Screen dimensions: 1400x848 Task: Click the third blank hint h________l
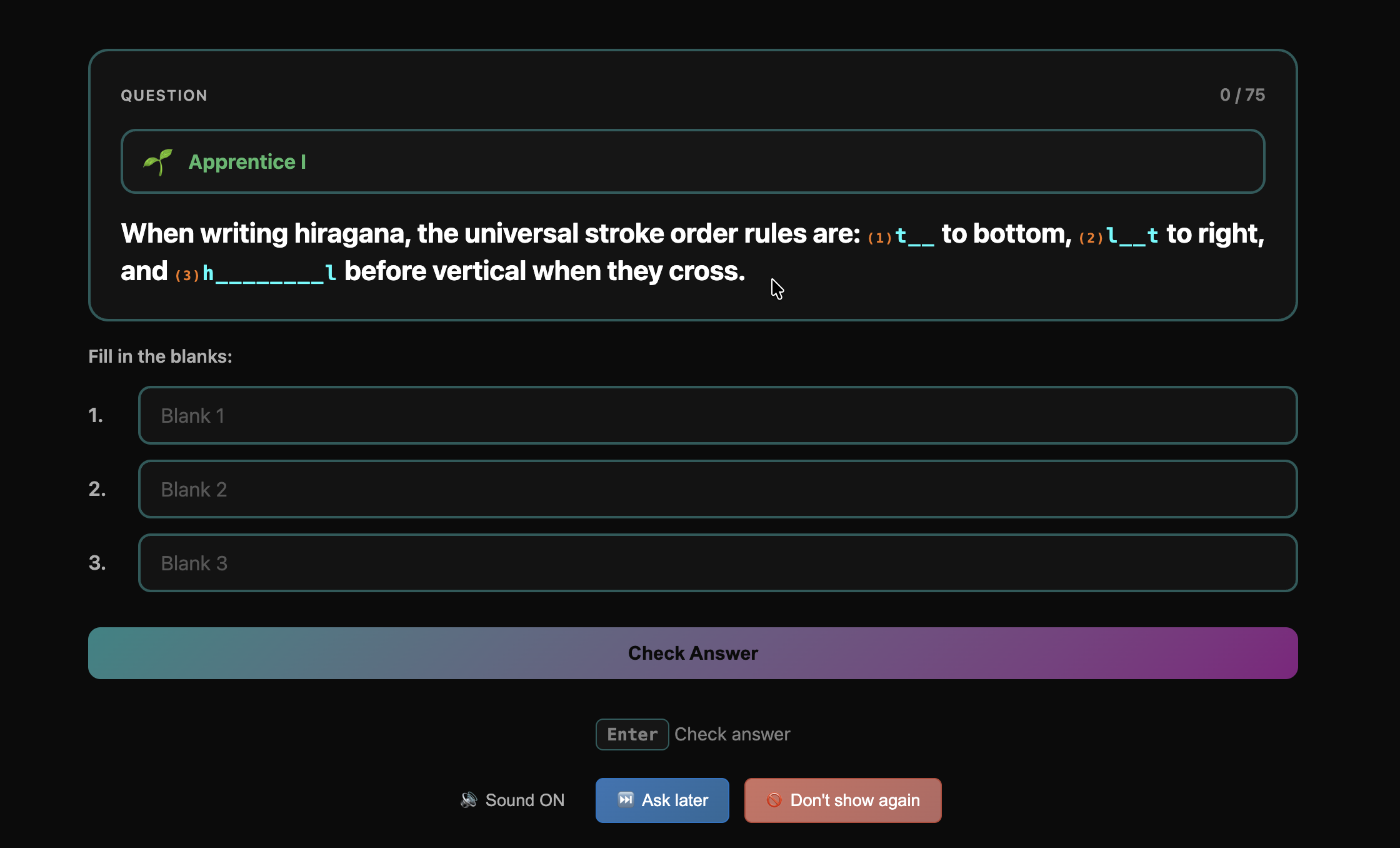click(x=269, y=273)
